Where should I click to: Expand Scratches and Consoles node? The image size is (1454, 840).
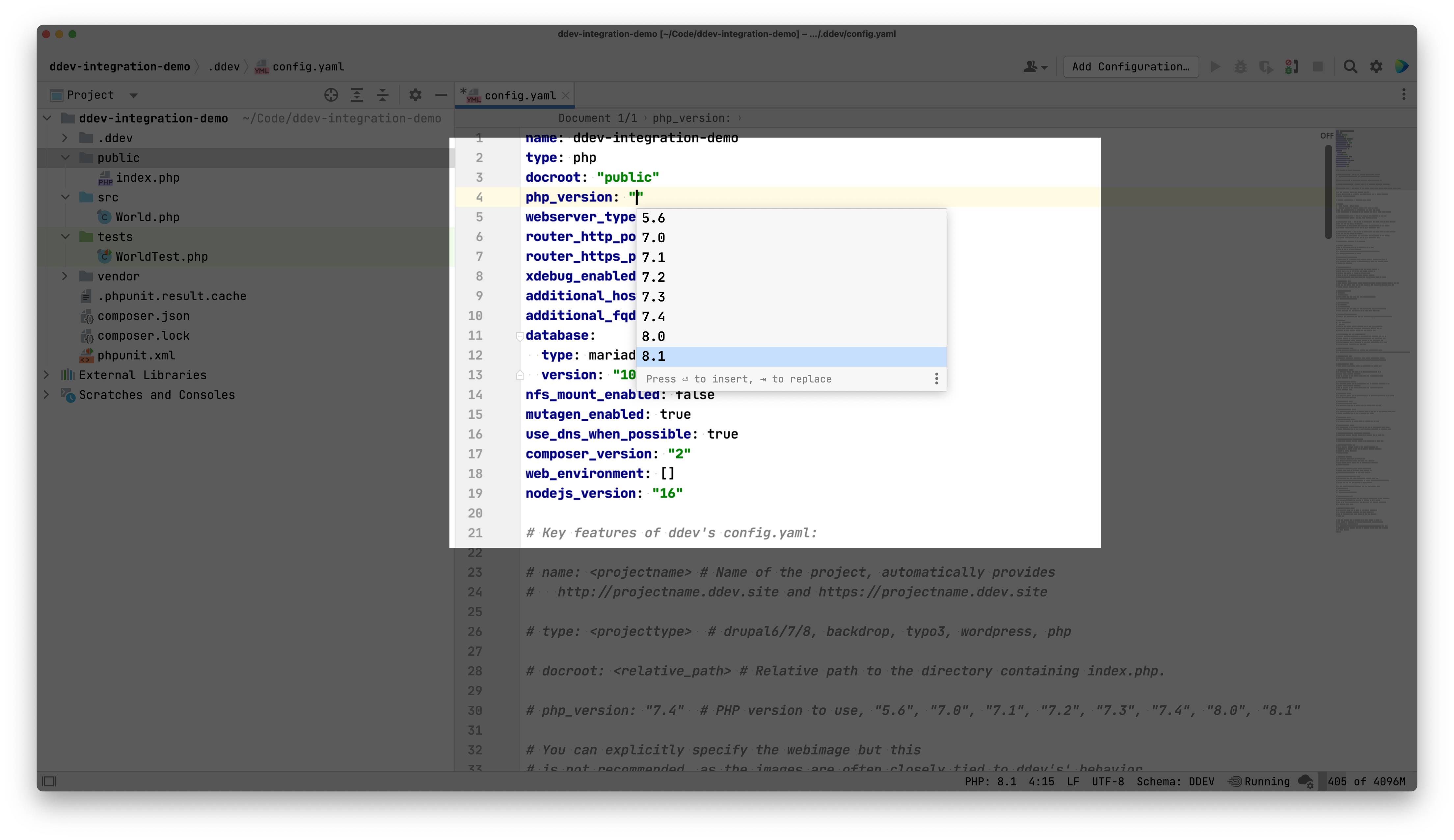pos(47,395)
